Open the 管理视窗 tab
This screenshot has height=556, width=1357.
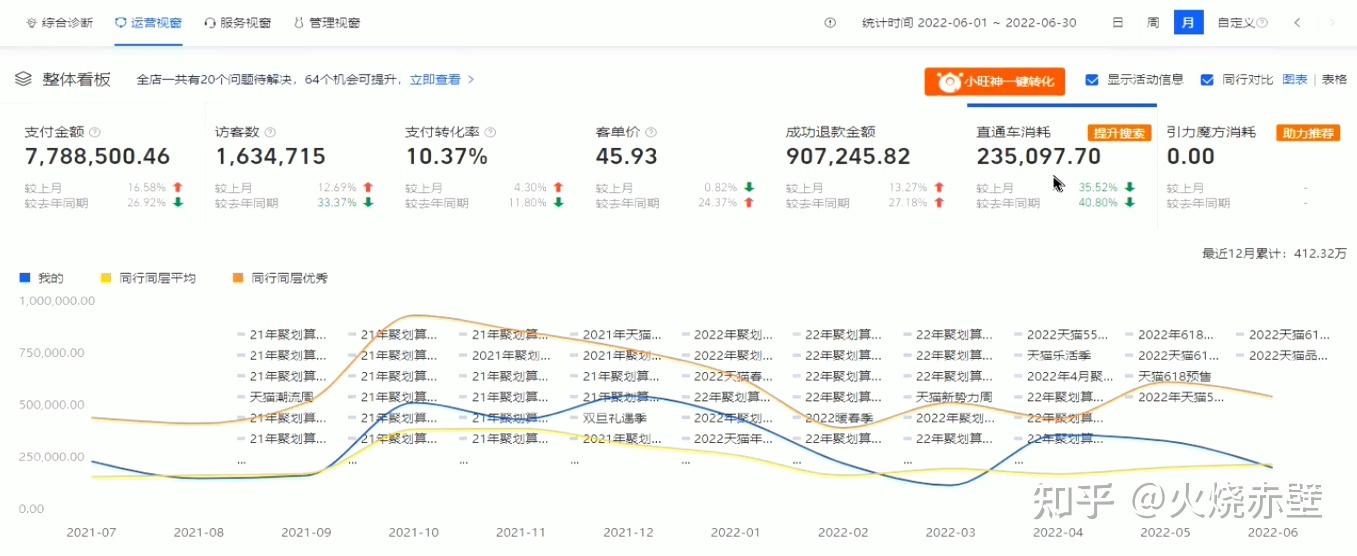[326, 22]
